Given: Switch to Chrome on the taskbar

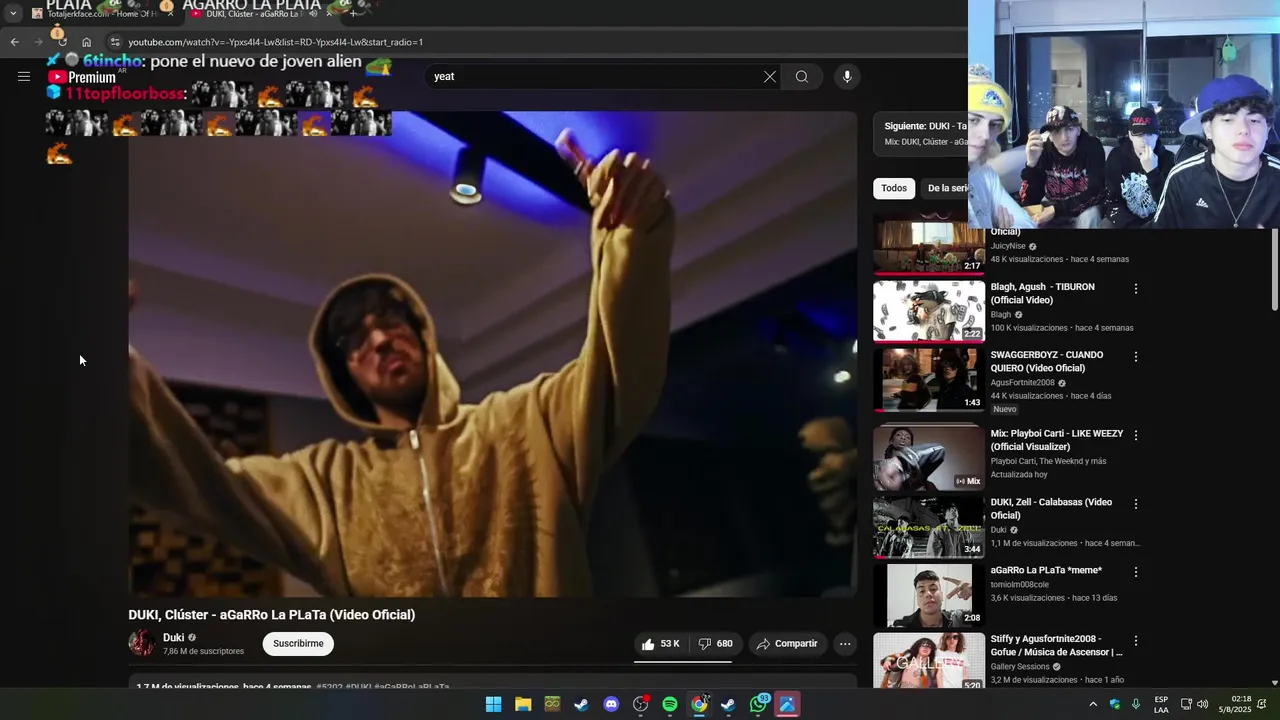Looking at the screenshot, I should (699, 704).
